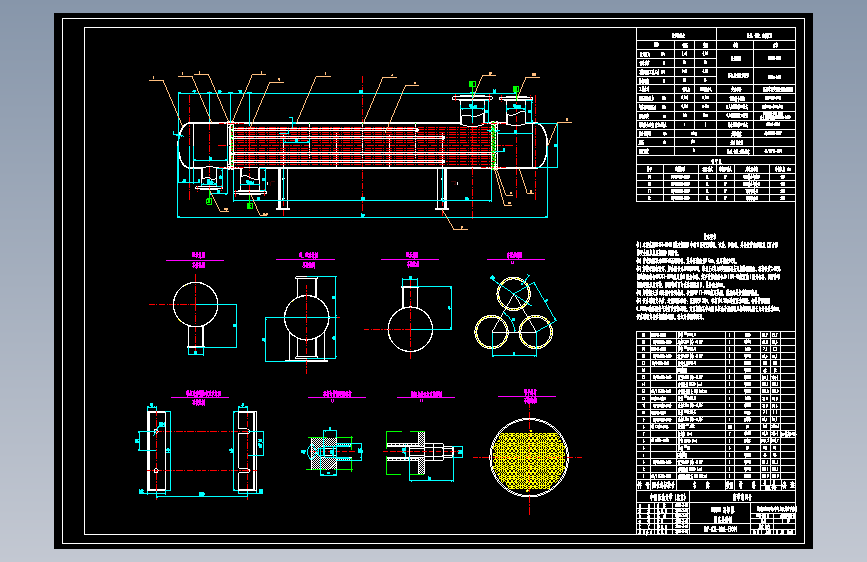This screenshot has width=867, height=562.
Task: Select the tie rod detail view with green brackets
Action: 424,455
